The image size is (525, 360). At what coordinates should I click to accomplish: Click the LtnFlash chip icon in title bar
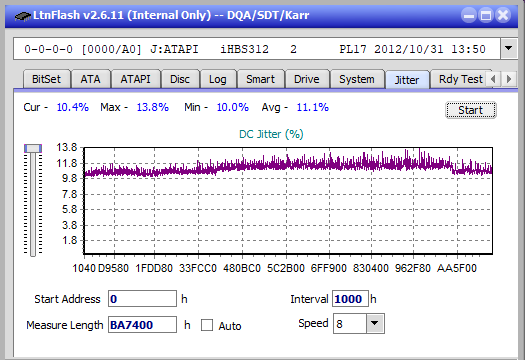pos(22,15)
